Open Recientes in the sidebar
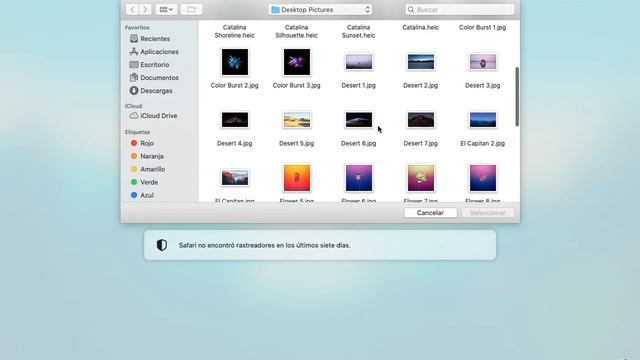This screenshot has width=640, height=360. pyautogui.click(x=149, y=39)
